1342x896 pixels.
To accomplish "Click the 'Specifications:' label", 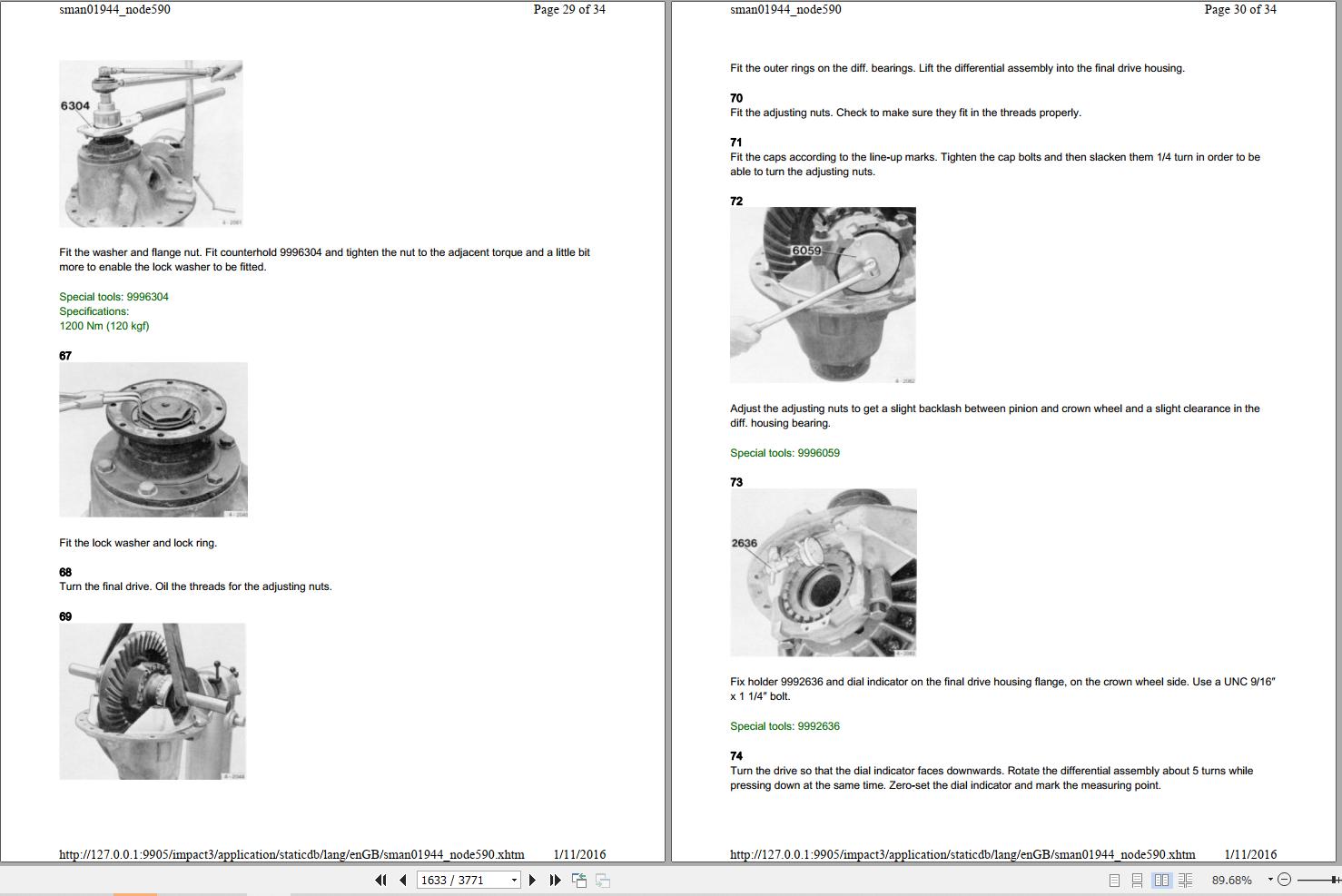I will pyautogui.click(x=94, y=311).
